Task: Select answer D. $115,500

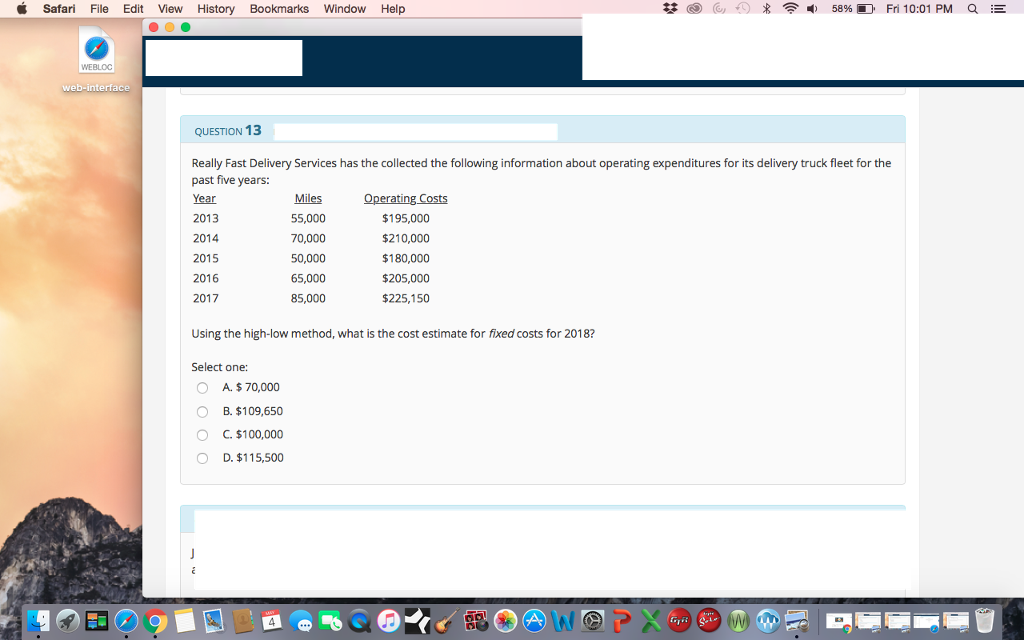Action: point(202,457)
